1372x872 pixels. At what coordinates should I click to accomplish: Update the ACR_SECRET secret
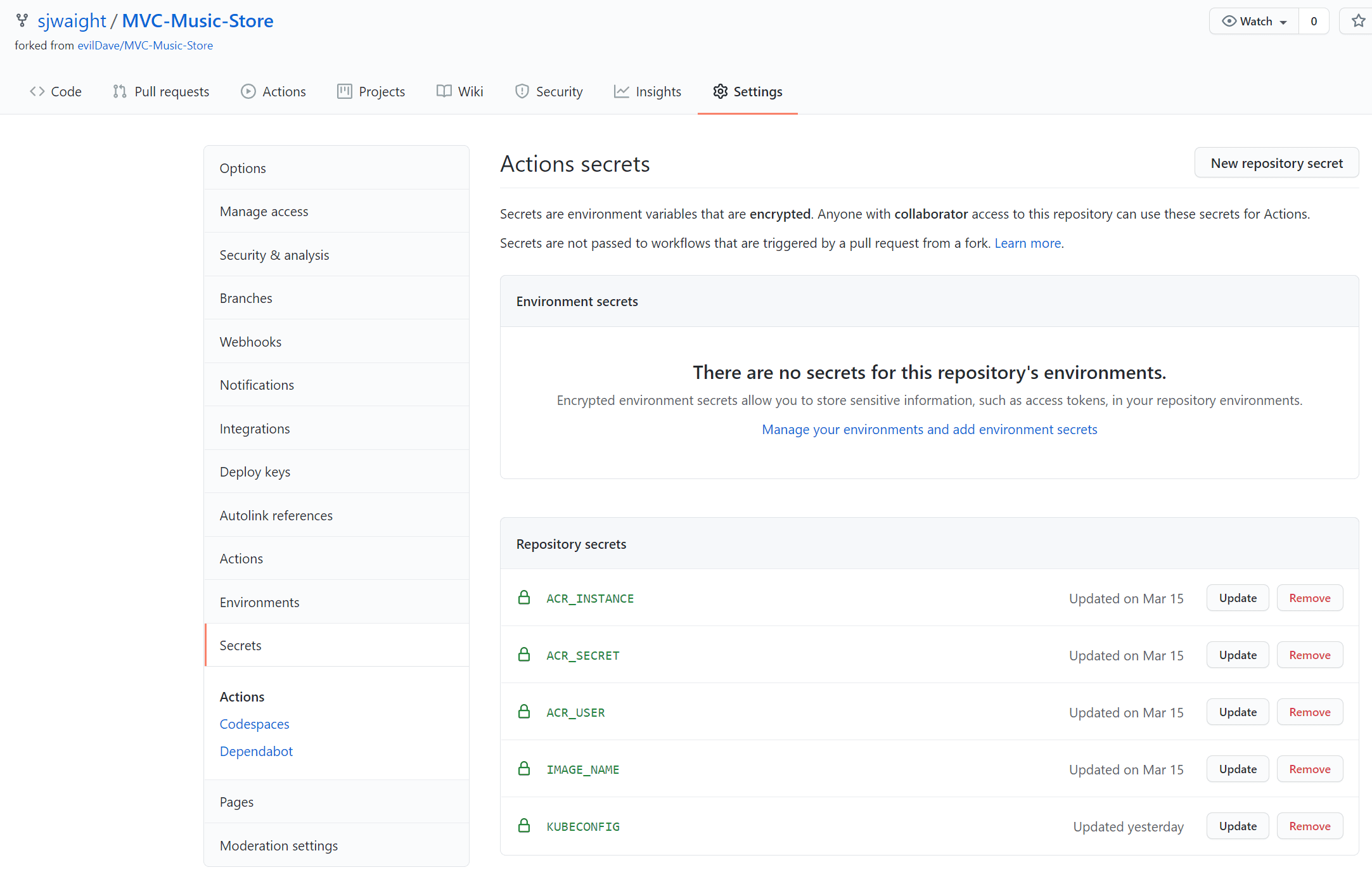[1238, 655]
